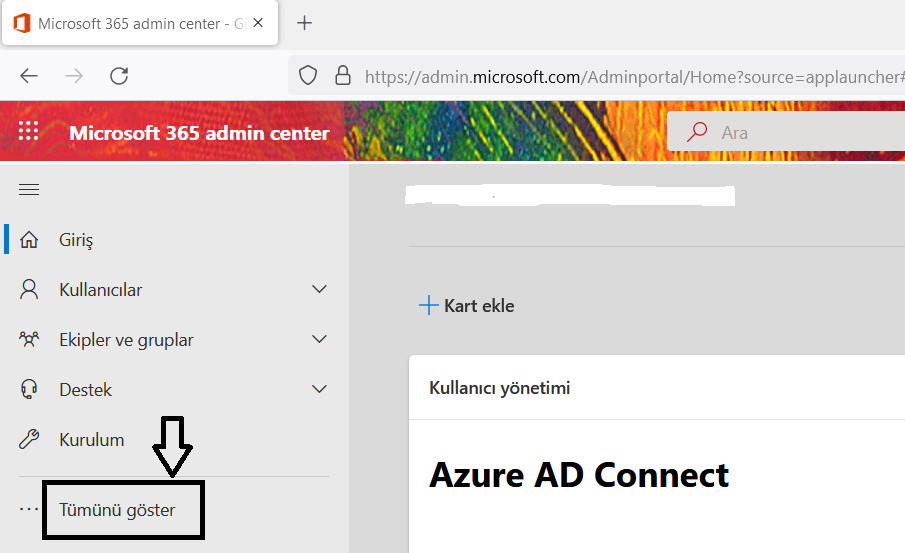The image size is (905, 553).
Task: Click the browser forward arrow
Action: (74, 76)
